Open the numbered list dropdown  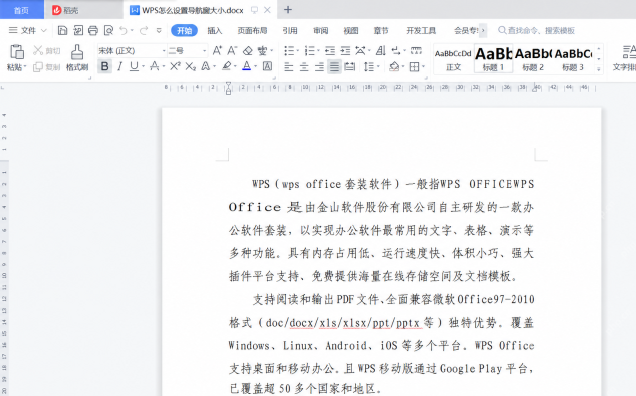(x=318, y=51)
